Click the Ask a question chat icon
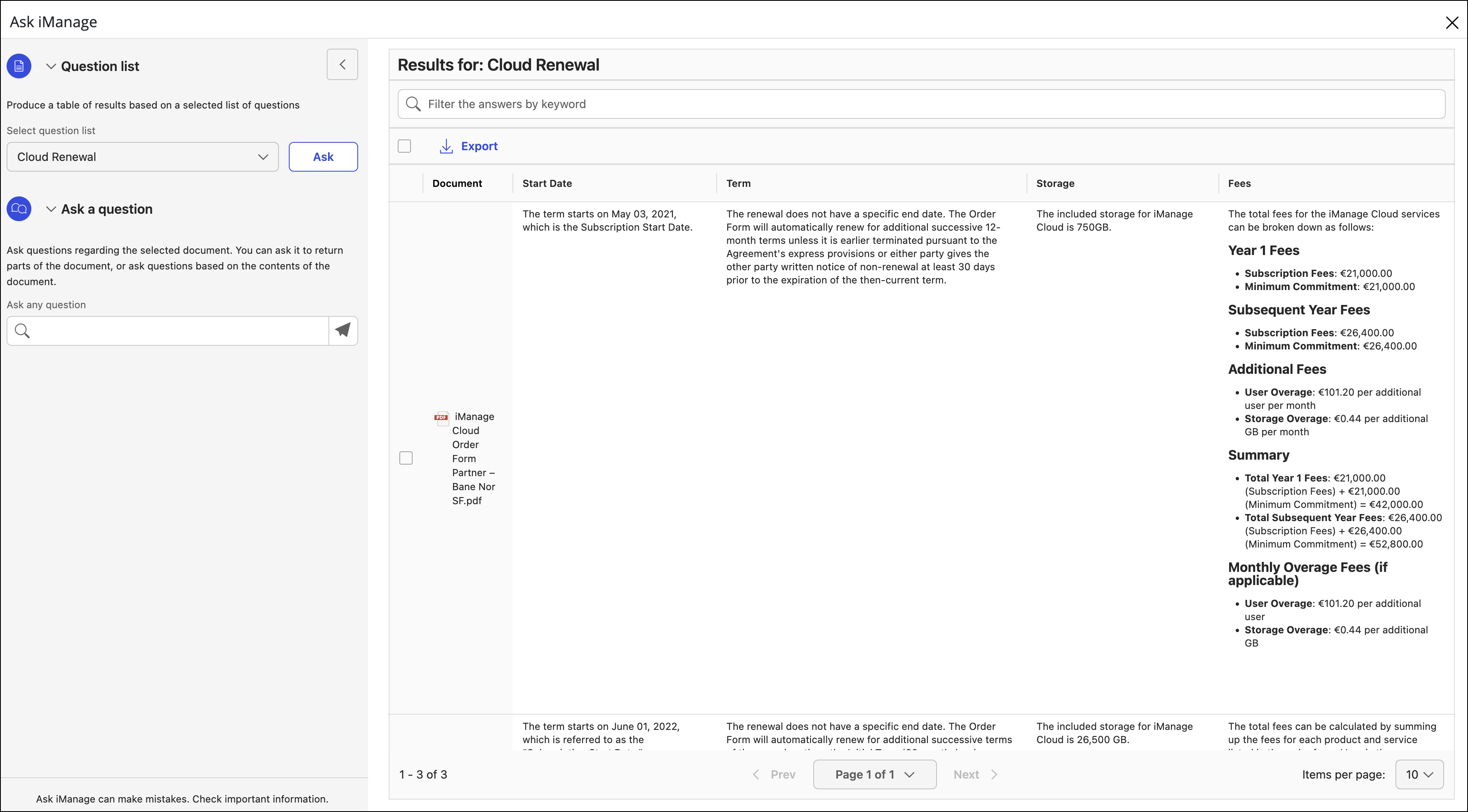Screen dimensions: 1468x812 (19, 208)
